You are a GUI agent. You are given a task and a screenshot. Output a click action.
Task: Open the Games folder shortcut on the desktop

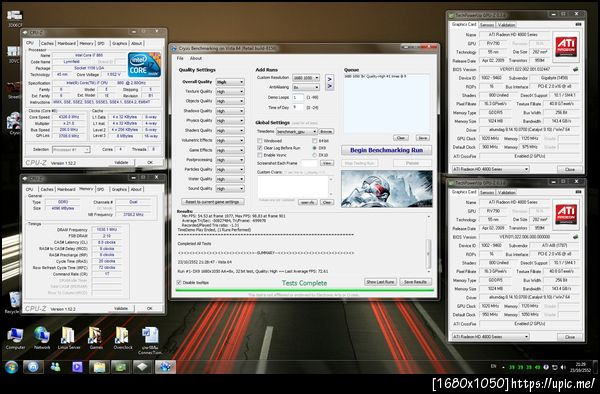[96, 338]
